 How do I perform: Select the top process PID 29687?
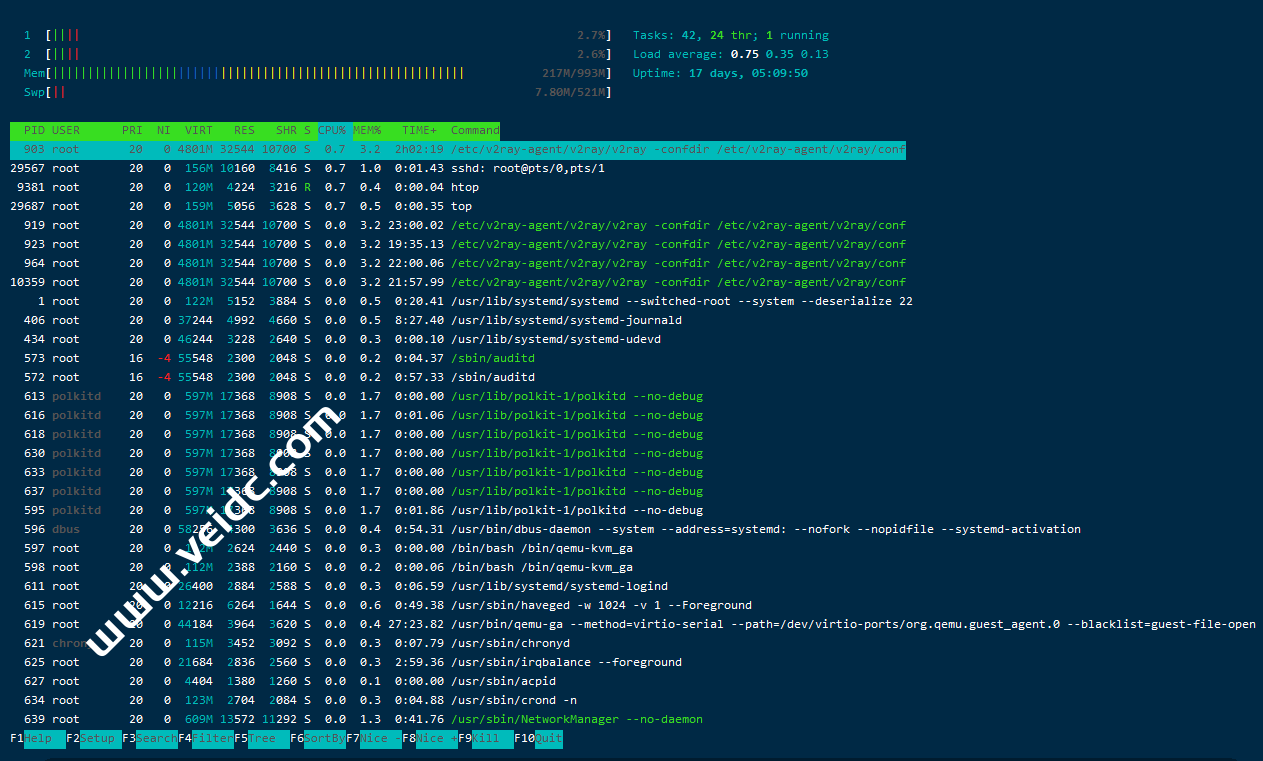241,206
